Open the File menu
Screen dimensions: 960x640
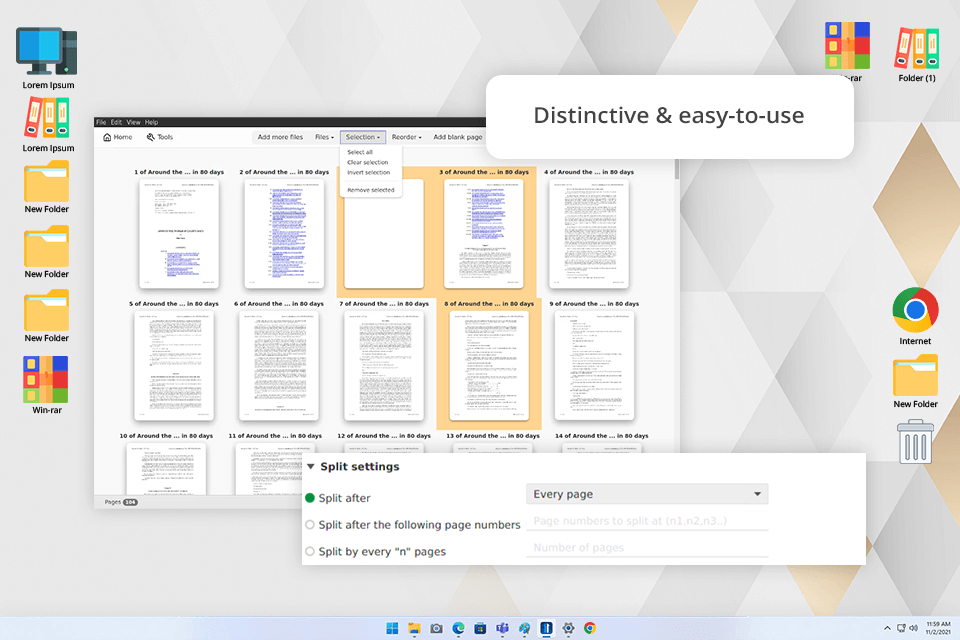(x=101, y=122)
